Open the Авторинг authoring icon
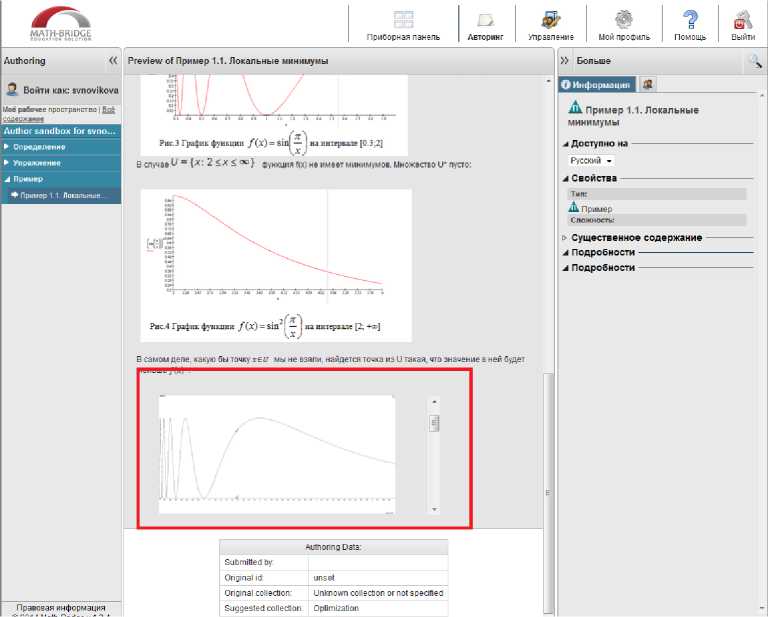Image resolution: width=768 pixels, height=617 pixels. [485, 20]
